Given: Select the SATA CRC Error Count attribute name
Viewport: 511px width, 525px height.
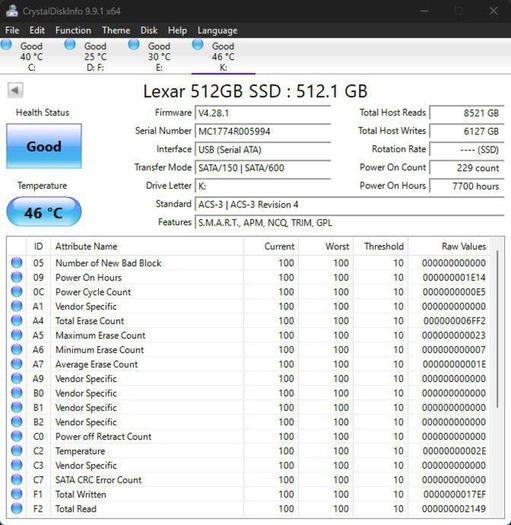Looking at the screenshot, I should [98, 480].
